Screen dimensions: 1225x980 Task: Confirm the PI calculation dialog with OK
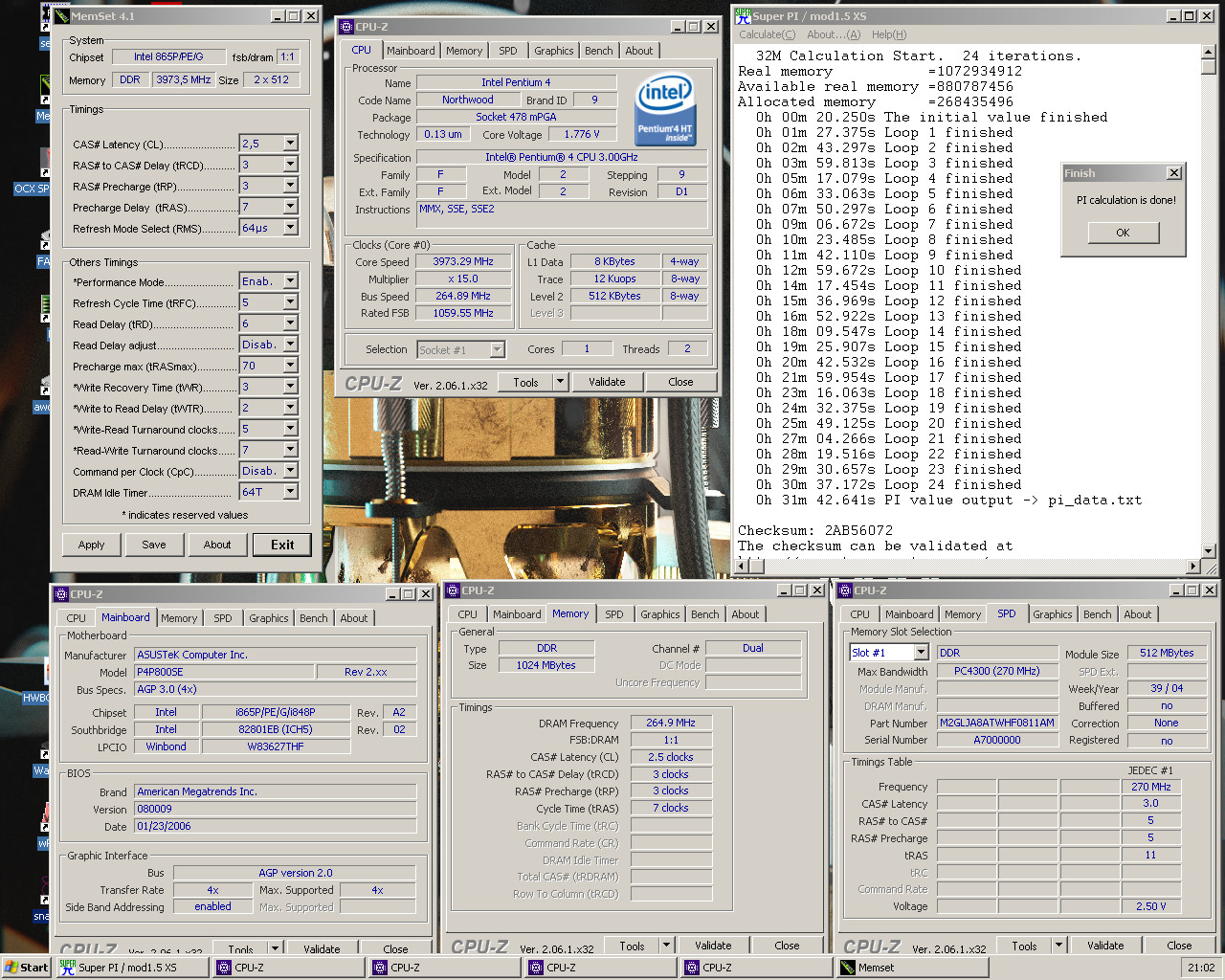[x=1123, y=233]
